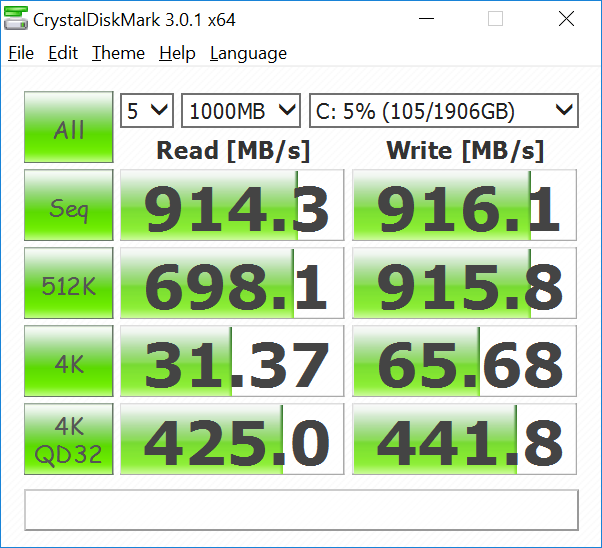Open the Edit menu
Screen dimensions: 602x548
click(x=63, y=53)
